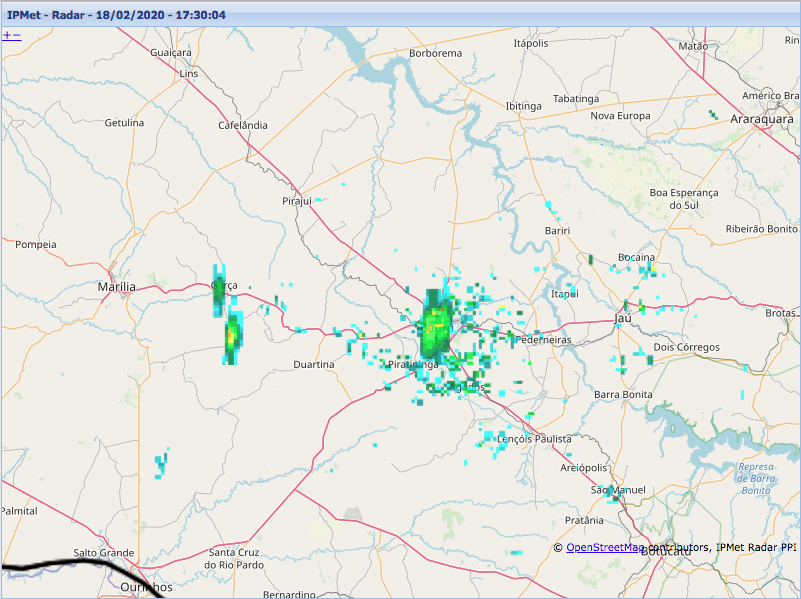
Task: Click the zoom in plus link
Action: point(6,35)
